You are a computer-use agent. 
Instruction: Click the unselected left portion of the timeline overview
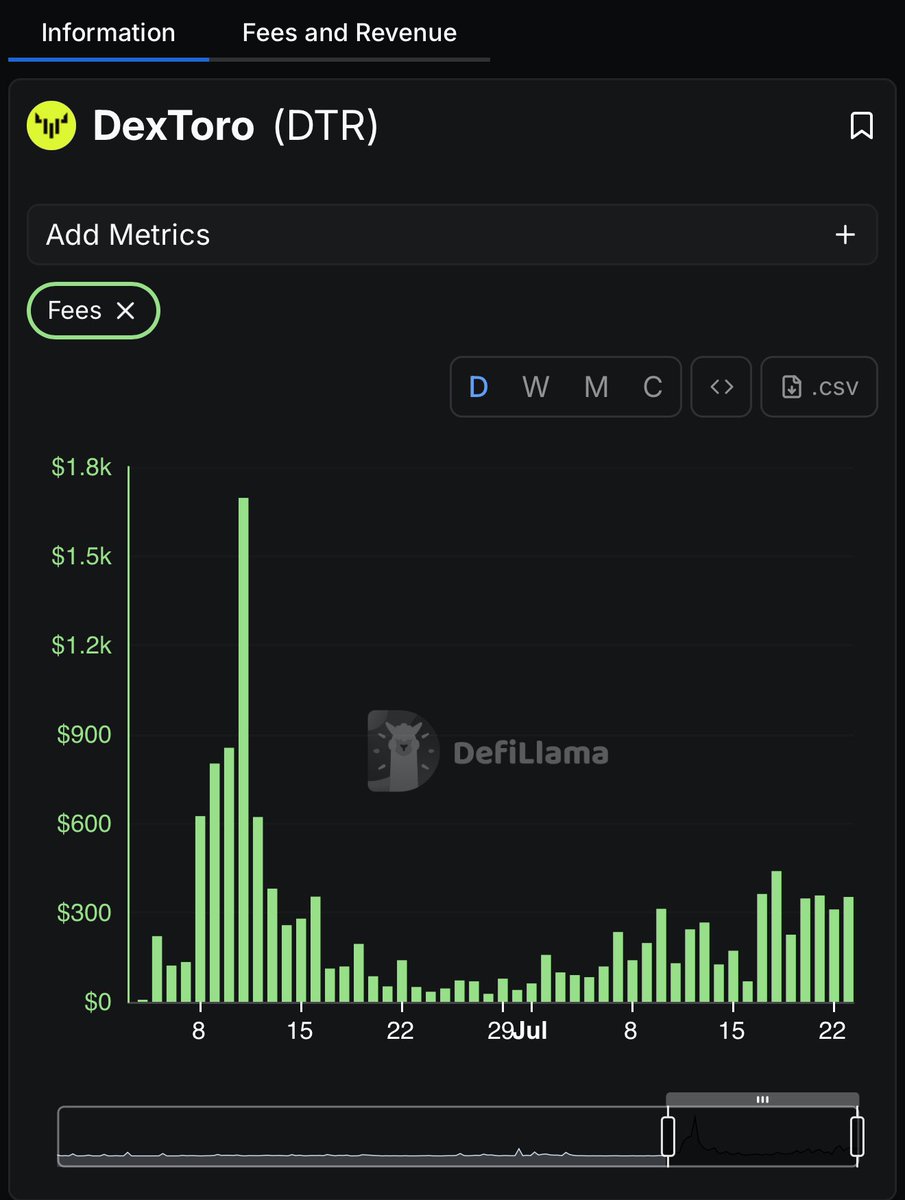(360, 1137)
